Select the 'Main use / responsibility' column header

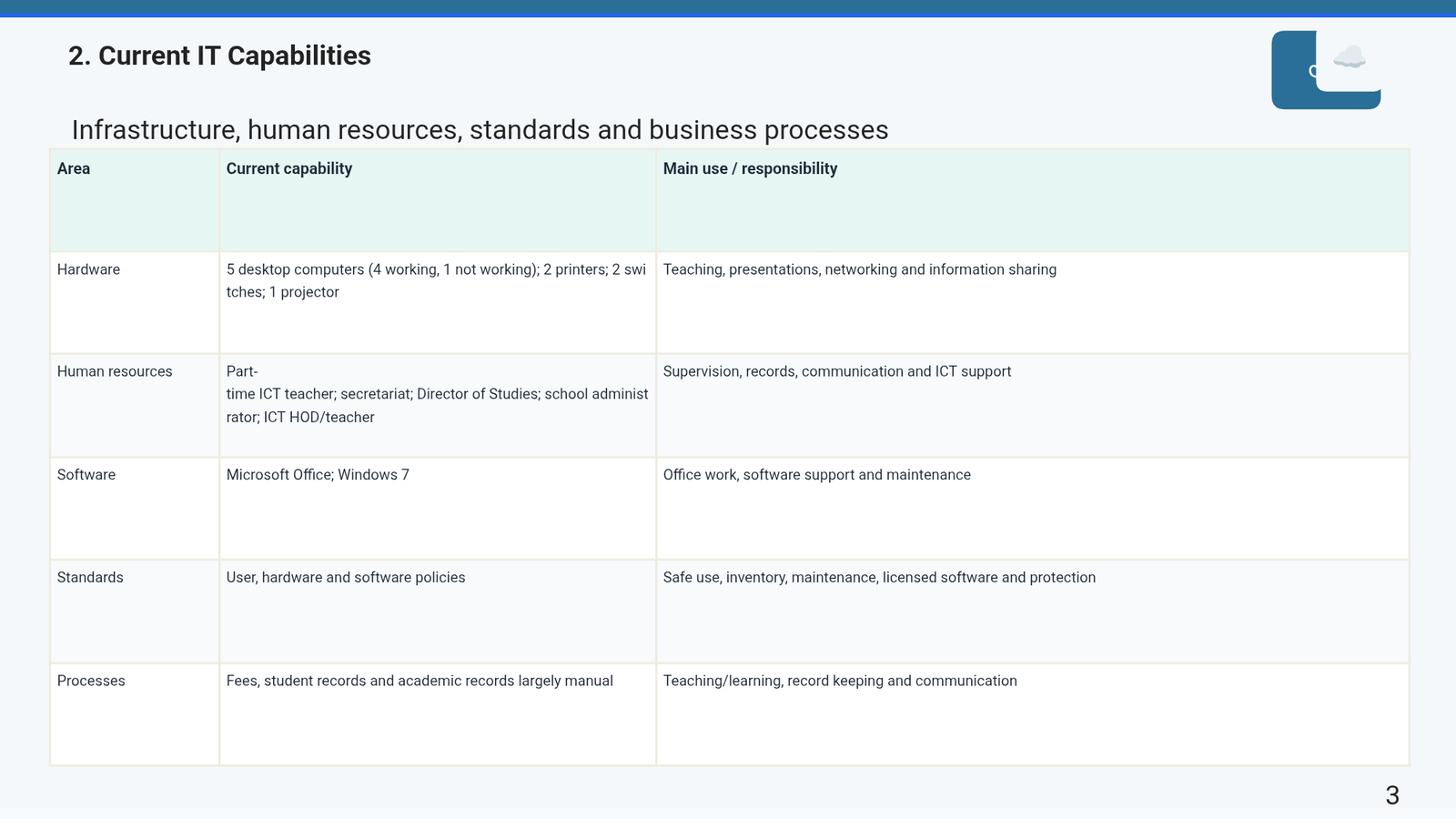click(x=1033, y=201)
